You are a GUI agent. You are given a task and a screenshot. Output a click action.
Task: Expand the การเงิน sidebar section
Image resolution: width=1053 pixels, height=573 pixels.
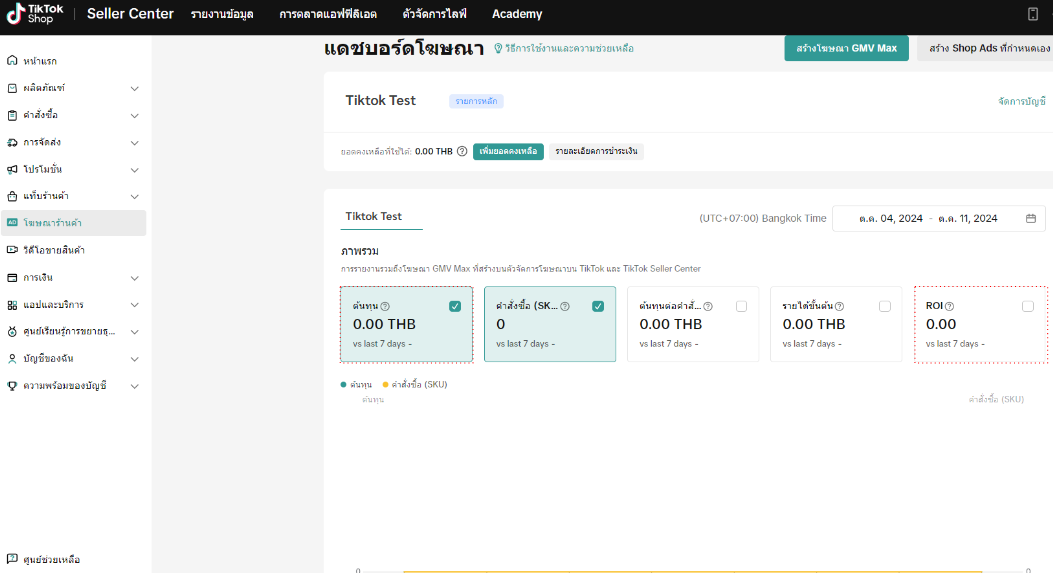134,277
